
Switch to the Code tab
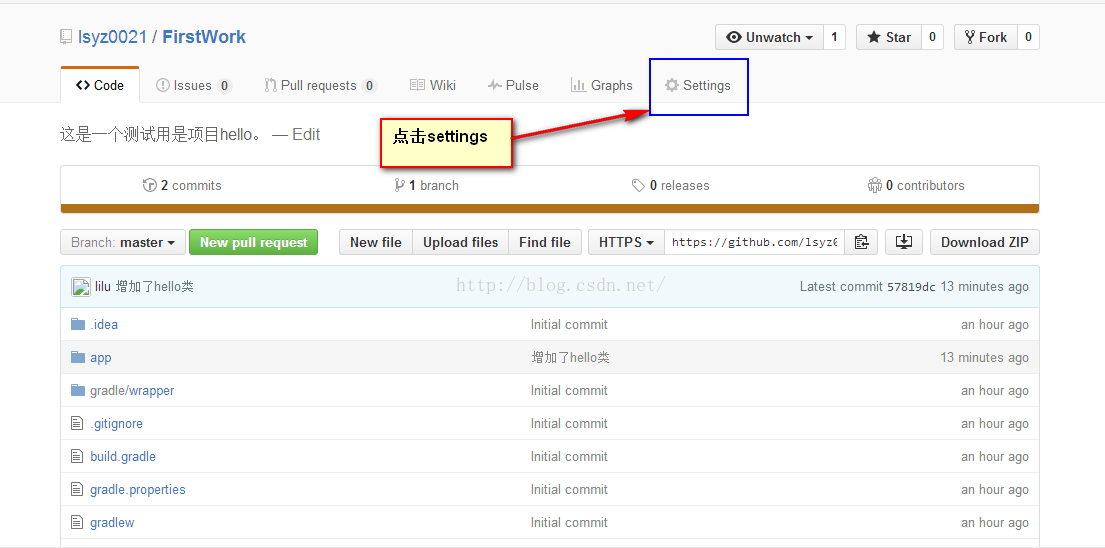[x=100, y=85]
